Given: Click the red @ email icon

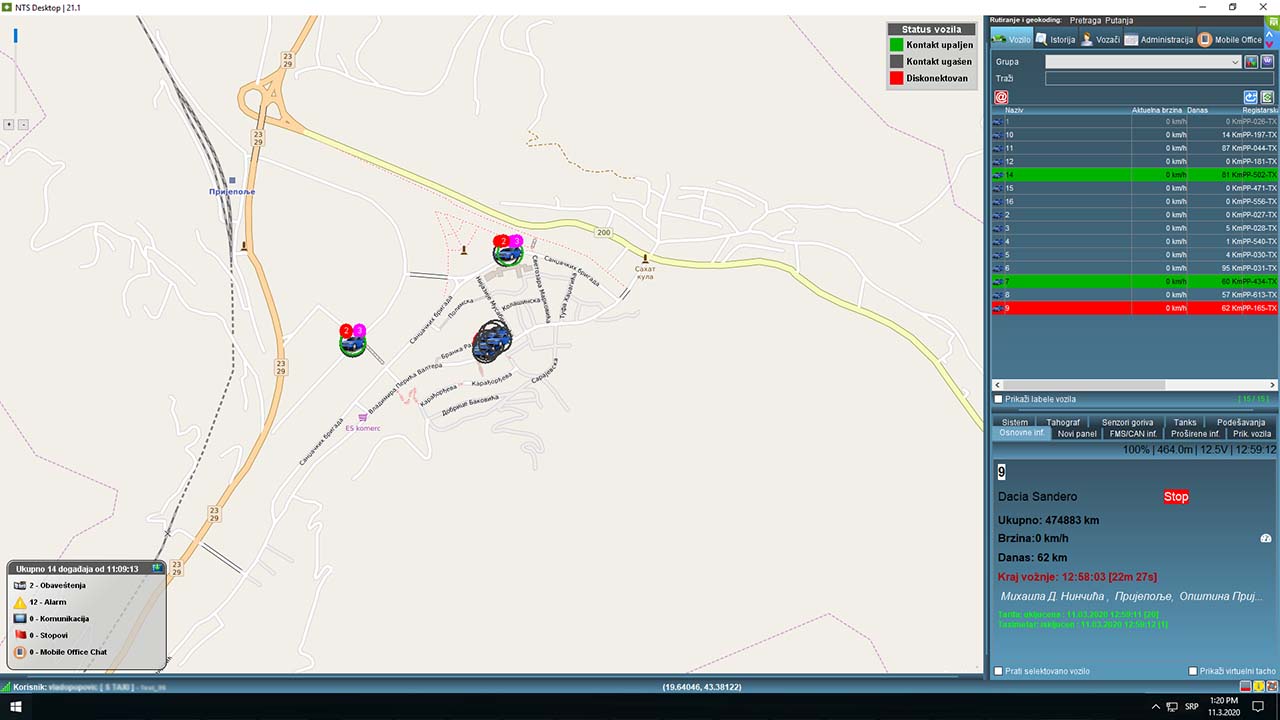Looking at the screenshot, I should click(x=1001, y=97).
